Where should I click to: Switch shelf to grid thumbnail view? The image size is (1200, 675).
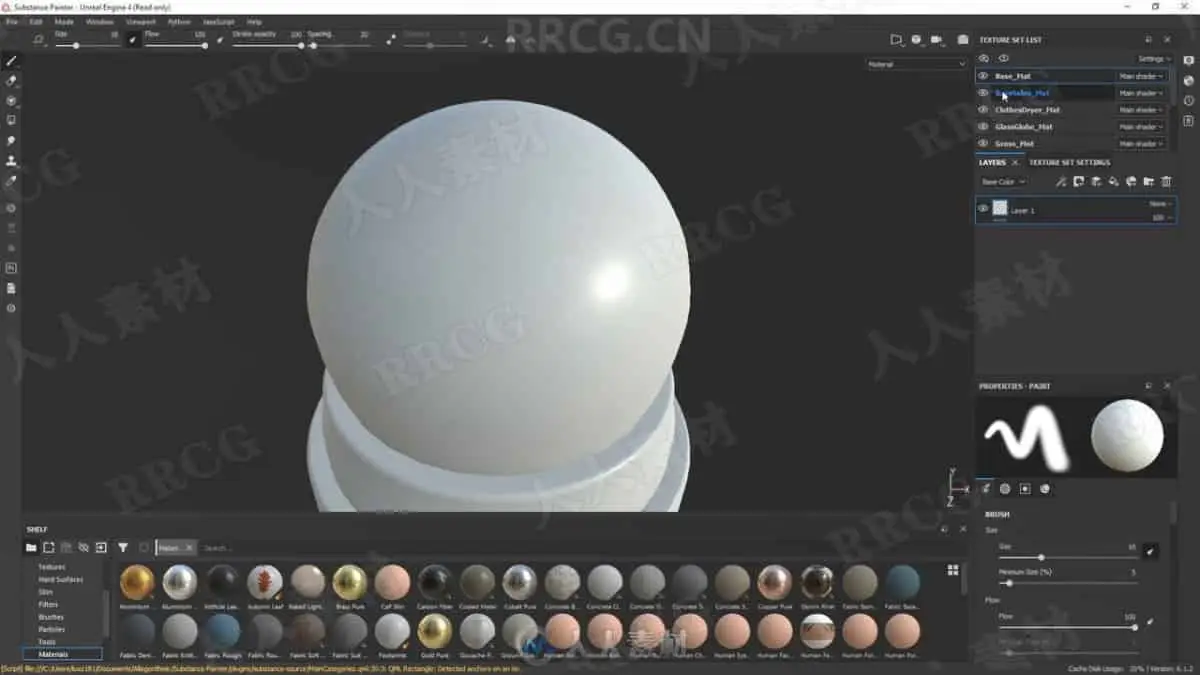pos(953,570)
